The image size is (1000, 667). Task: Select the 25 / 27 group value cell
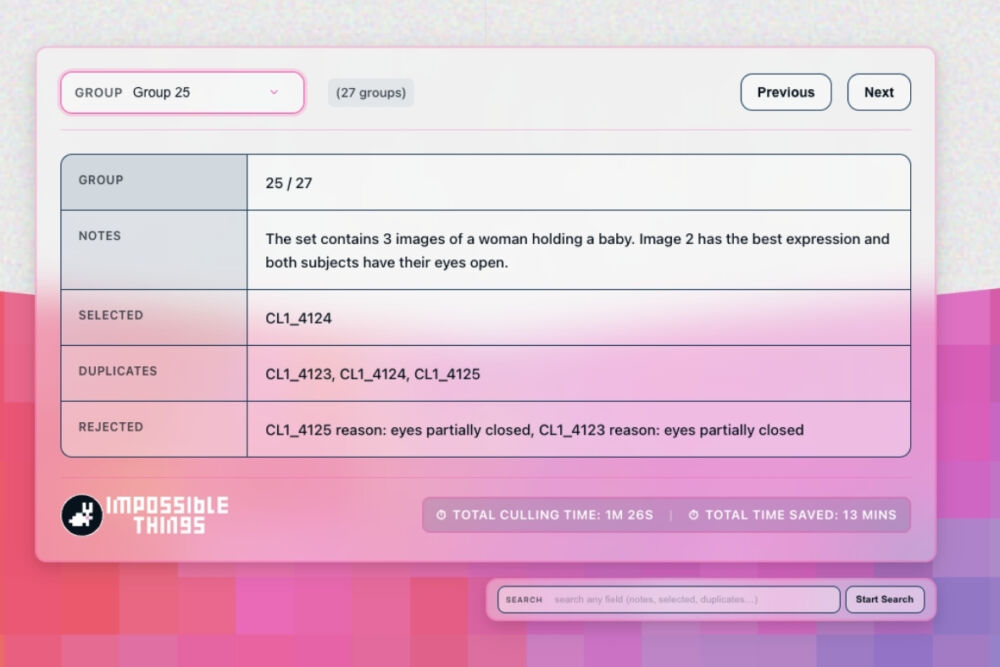tap(289, 183)
